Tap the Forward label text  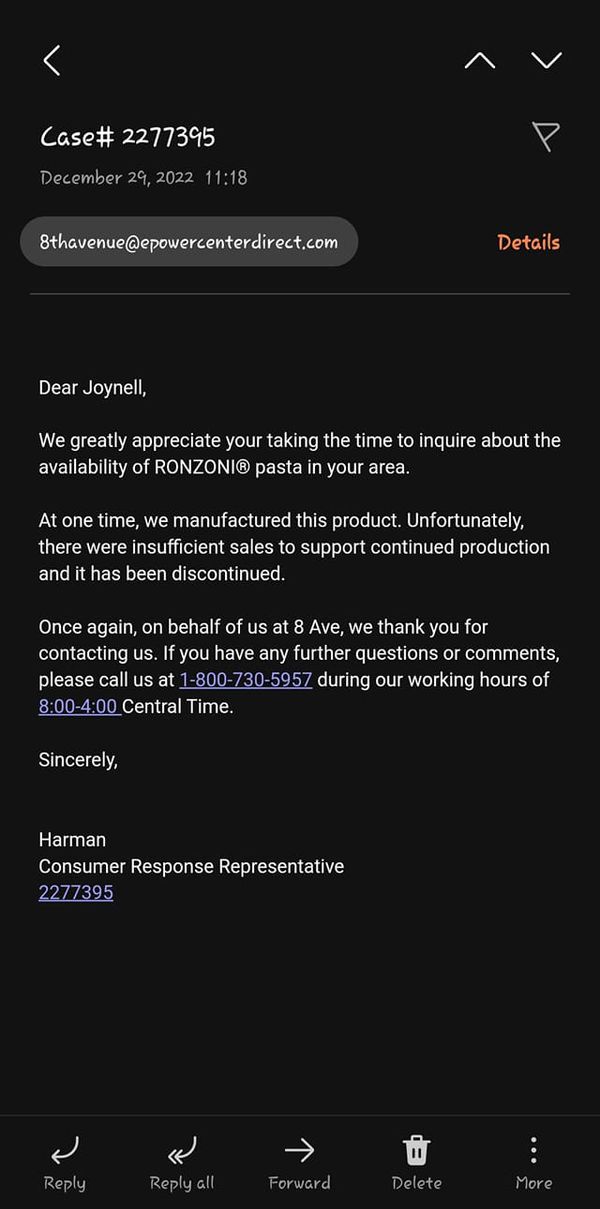[299, 1182]
